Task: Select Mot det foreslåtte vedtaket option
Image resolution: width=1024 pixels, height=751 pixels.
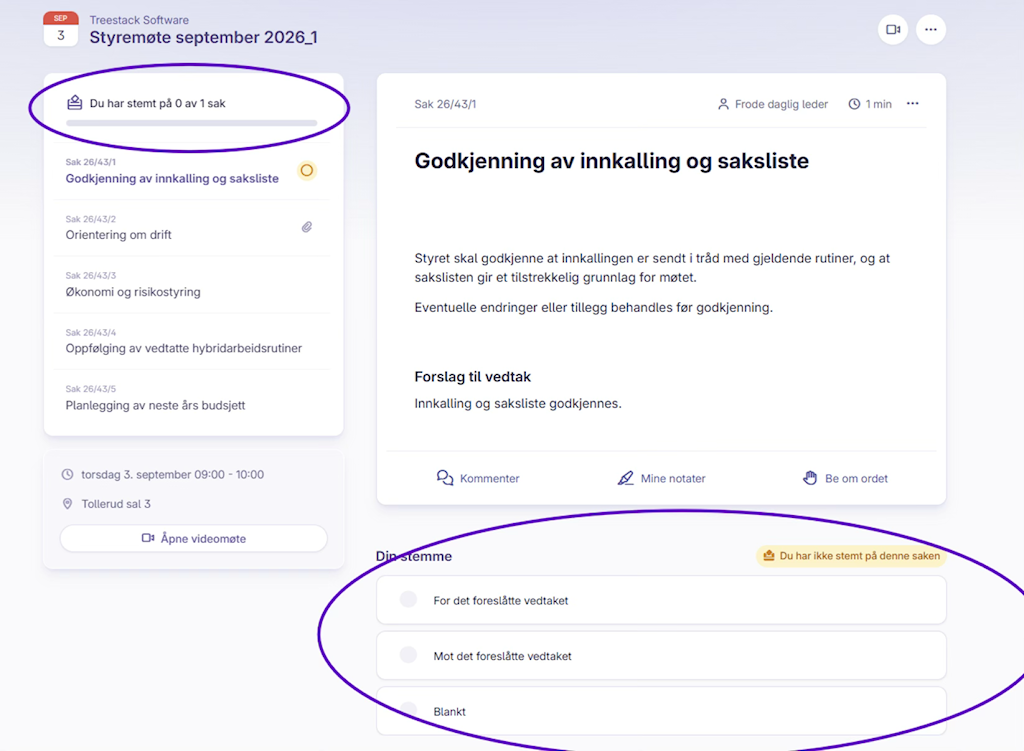Action: 661,656
